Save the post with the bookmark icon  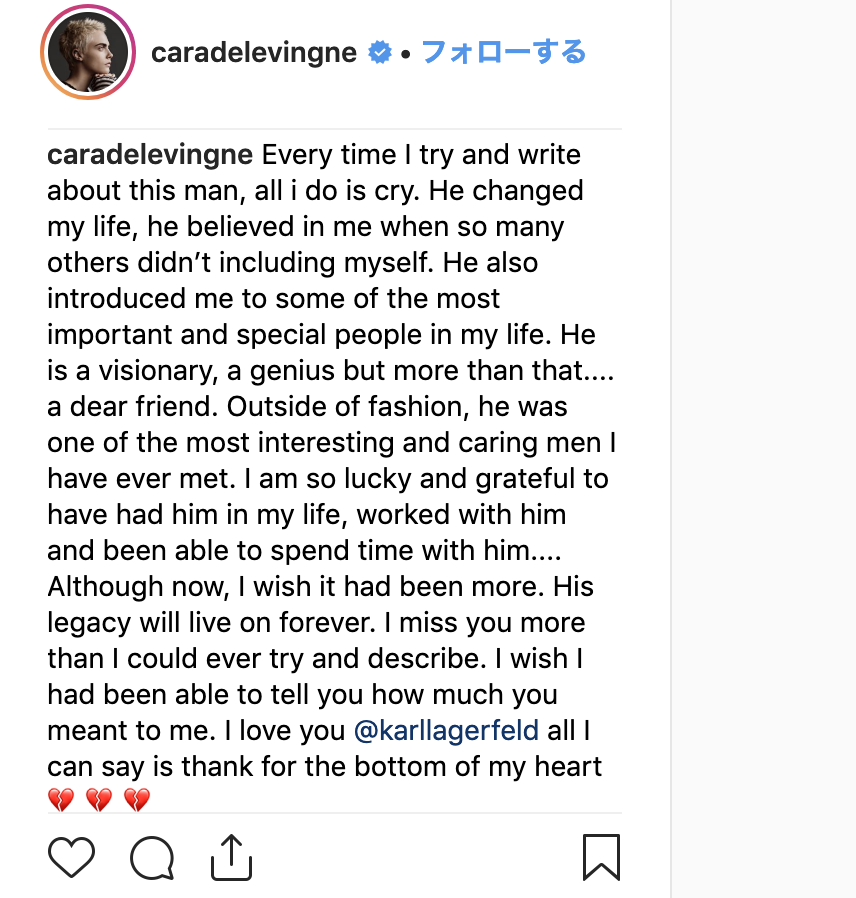pyautogui.click(x=601, y=857)
